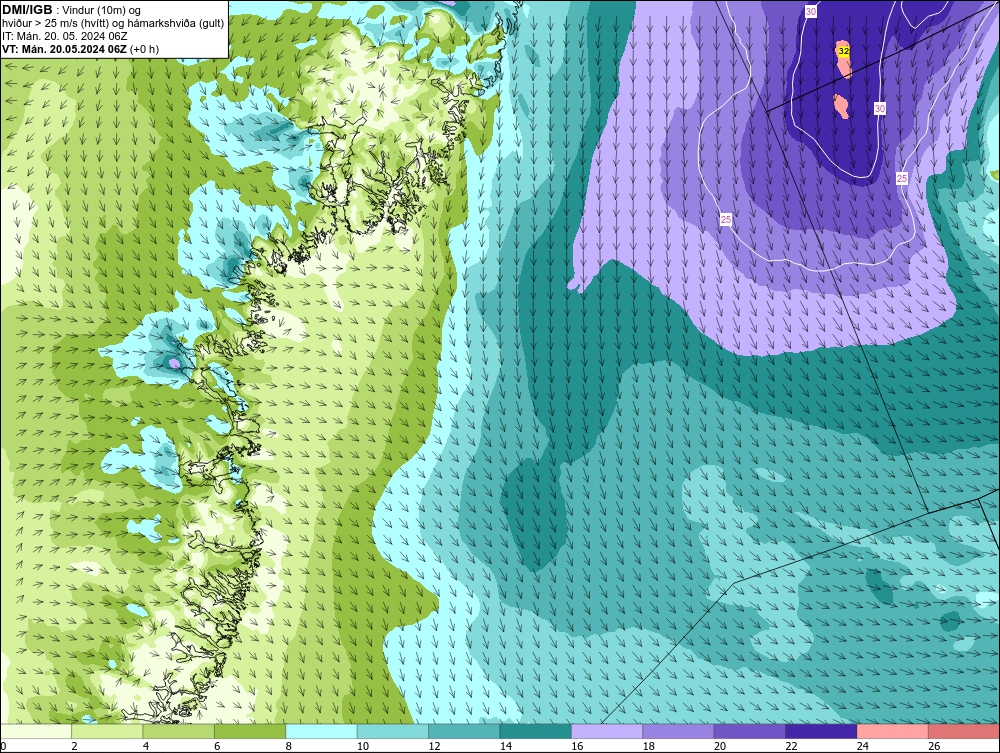The height and width of the screenshot is (753, 1000).
Task: Click the bold "VT: Mán. 20.05.2024 06Z" line
Action: point(64,49)
